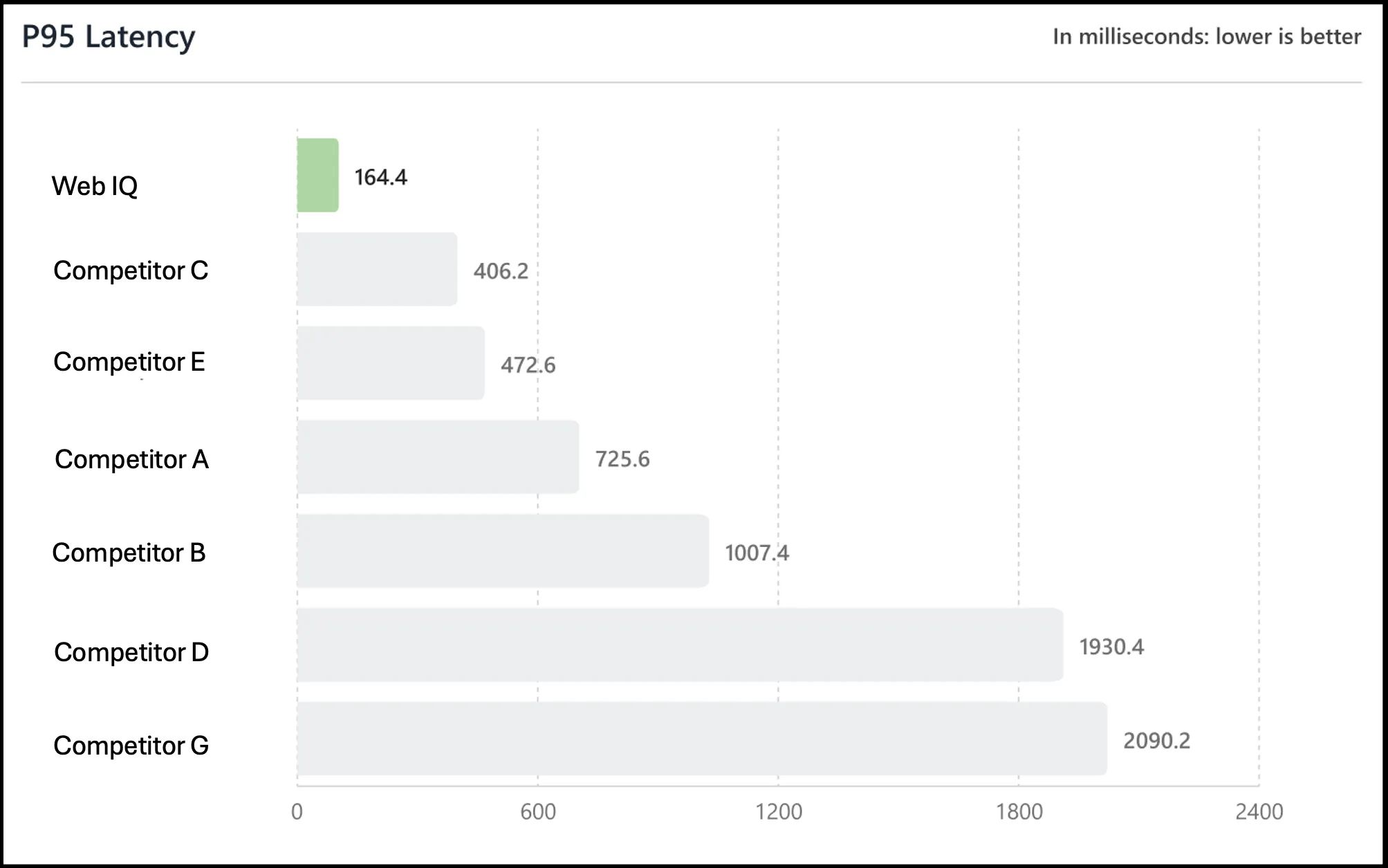Screen dimensions: 1388x868
Task: Click the Competitor D bar
Action: pyautogui.click(x=681, y=645)
